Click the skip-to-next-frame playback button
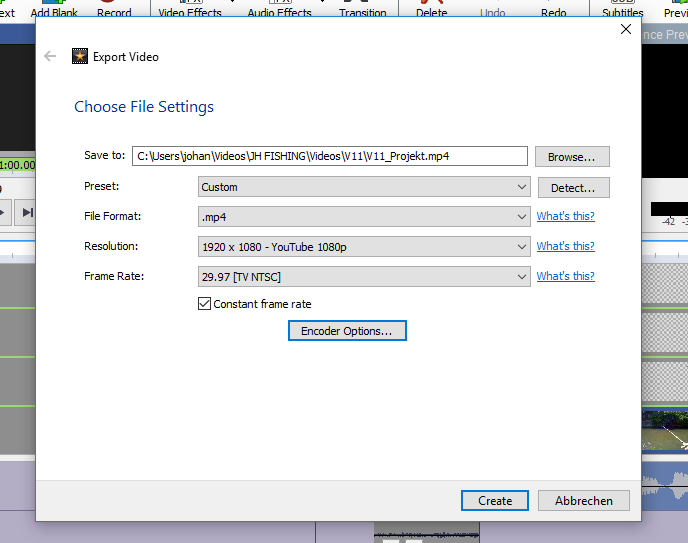688x543 pixels. click(28, 212)
